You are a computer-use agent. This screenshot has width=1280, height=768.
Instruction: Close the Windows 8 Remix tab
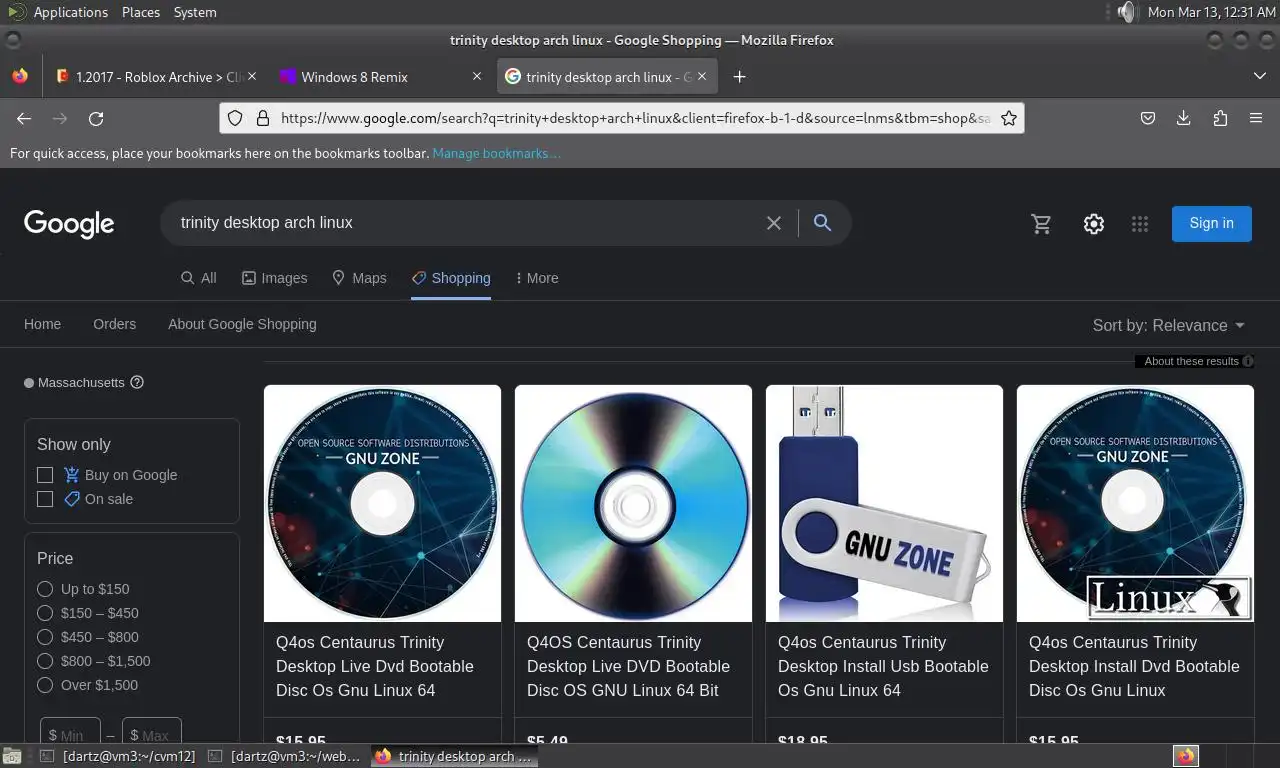477,76
